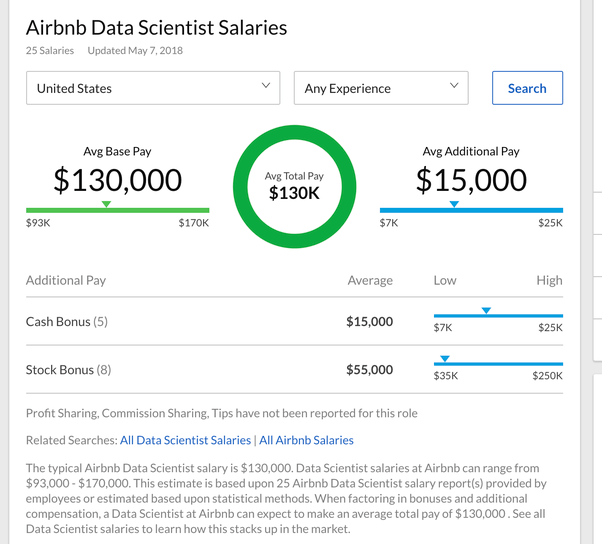
Task: Click the chevron arrow in the Any Experience dropdown
Action: tap(454, 87)
